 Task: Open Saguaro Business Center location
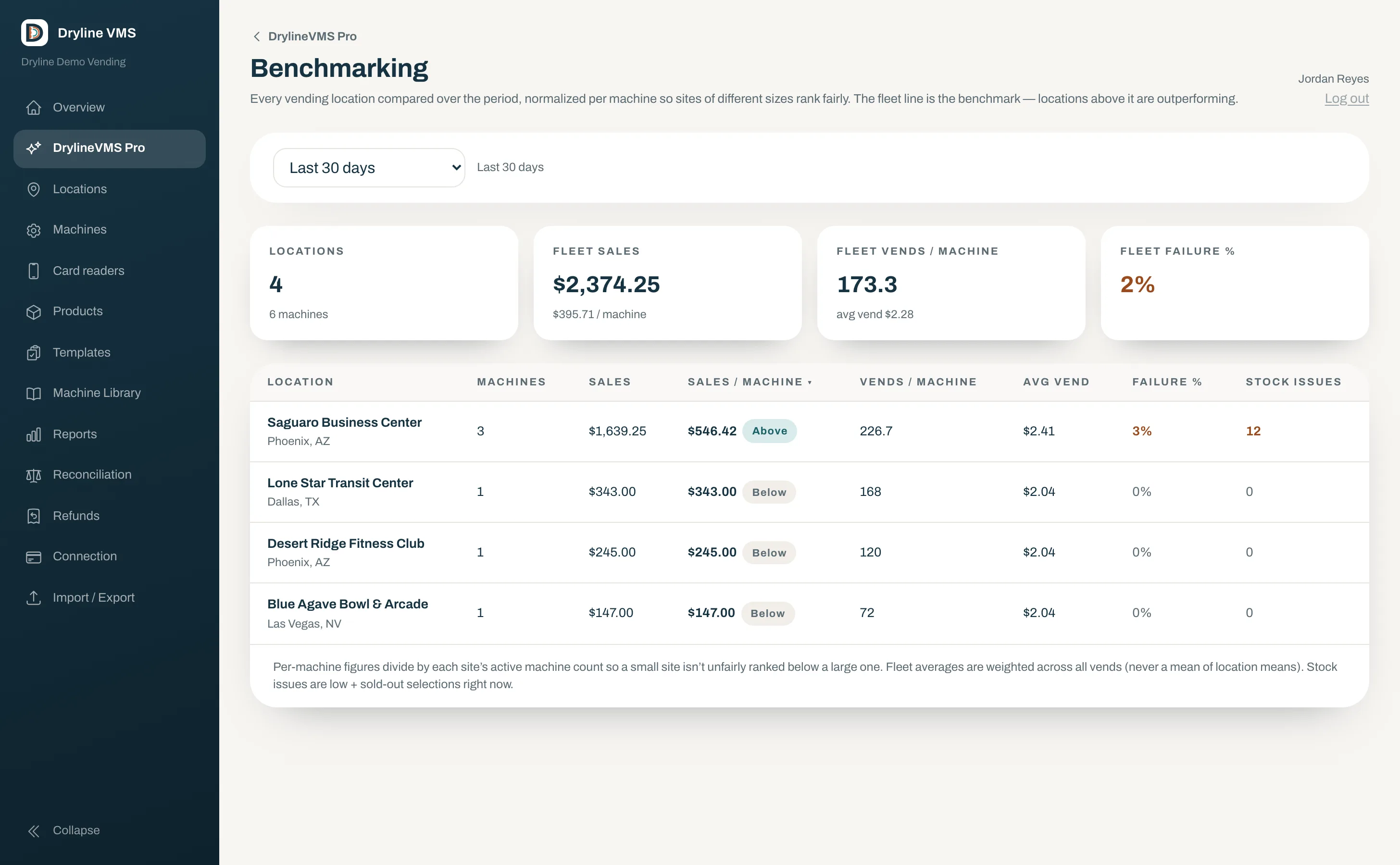pos(344,423)
